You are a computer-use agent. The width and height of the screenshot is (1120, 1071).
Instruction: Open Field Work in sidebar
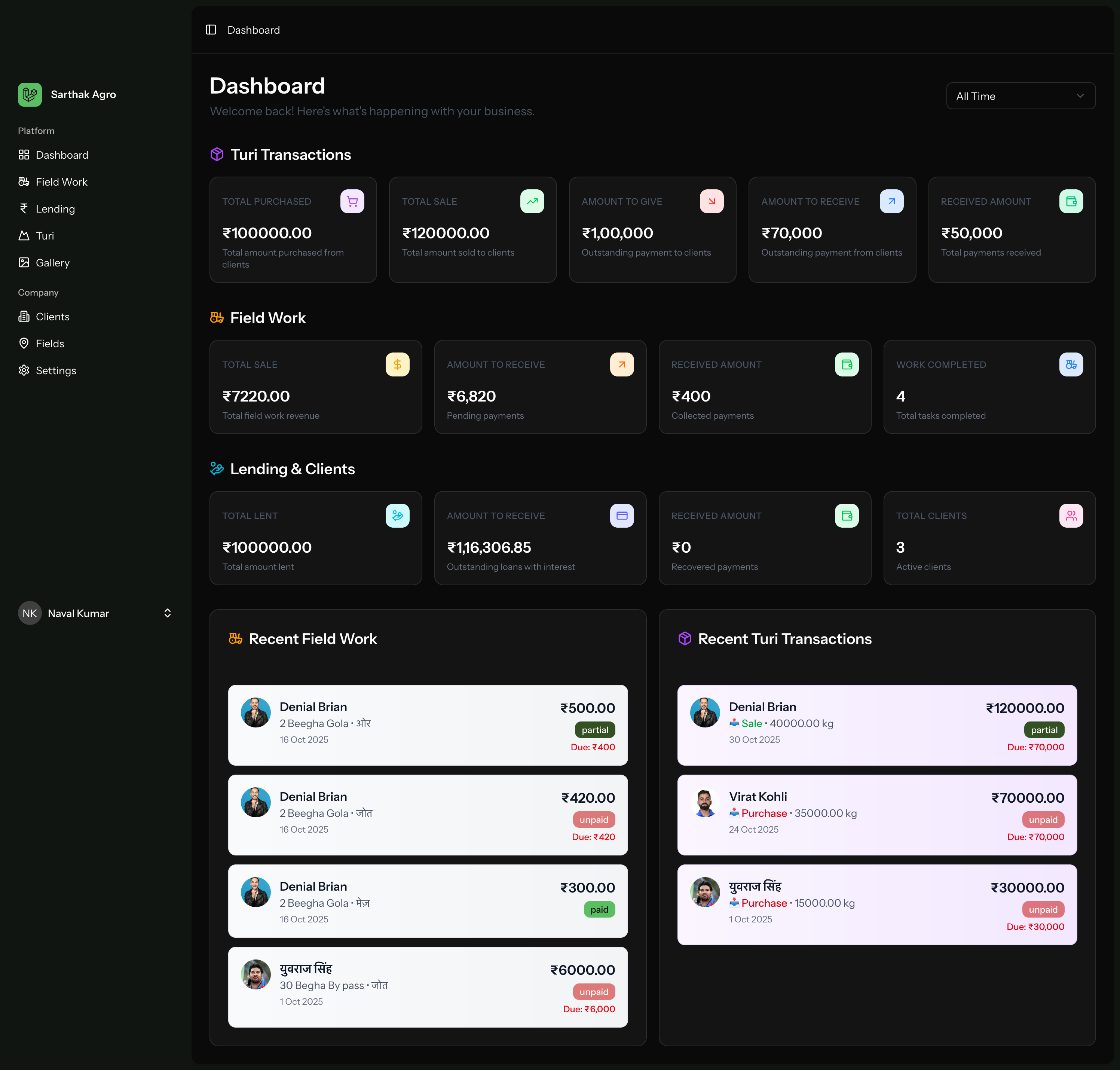61,181
